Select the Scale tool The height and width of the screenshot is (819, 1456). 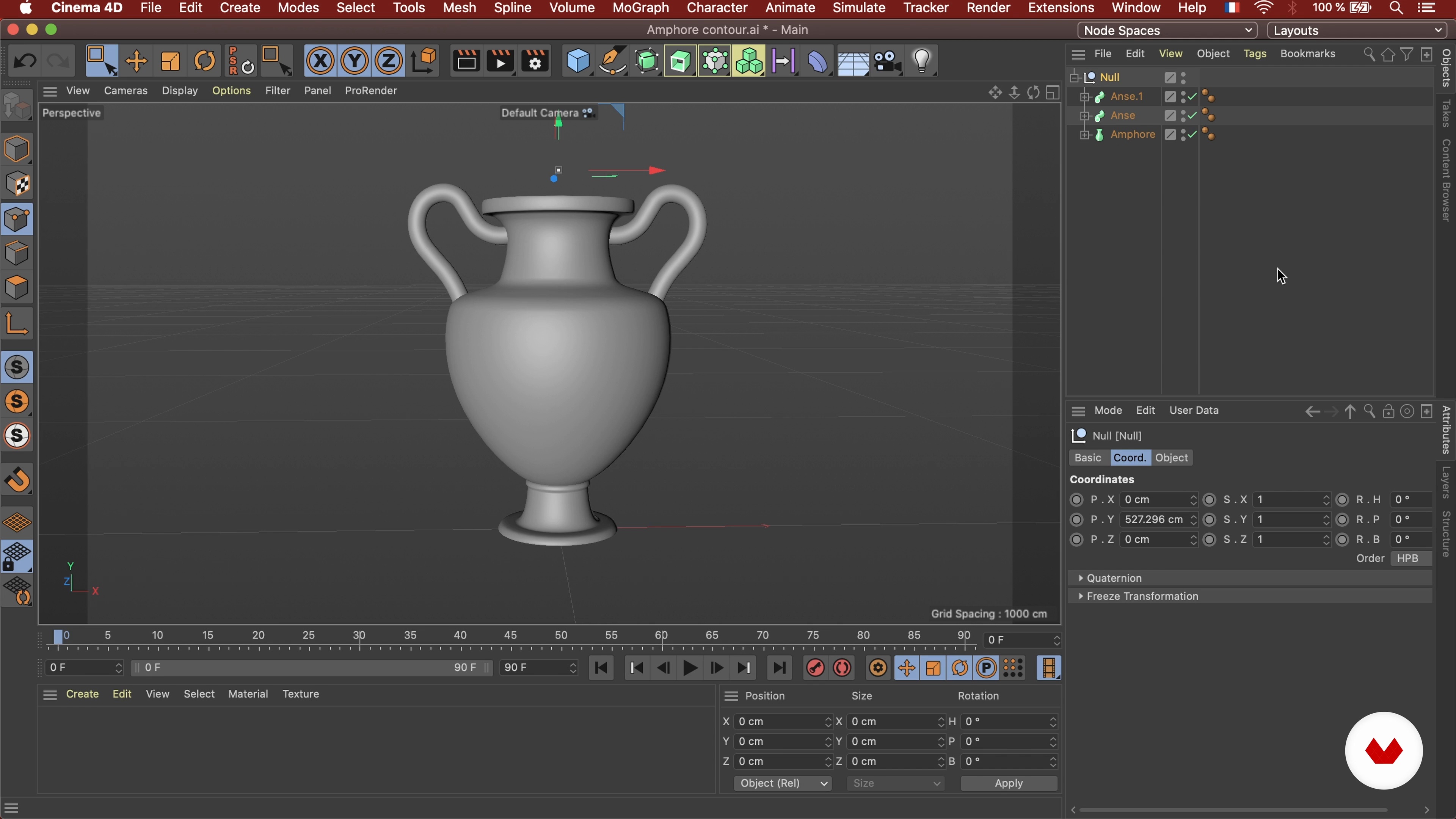pos(170,61)
